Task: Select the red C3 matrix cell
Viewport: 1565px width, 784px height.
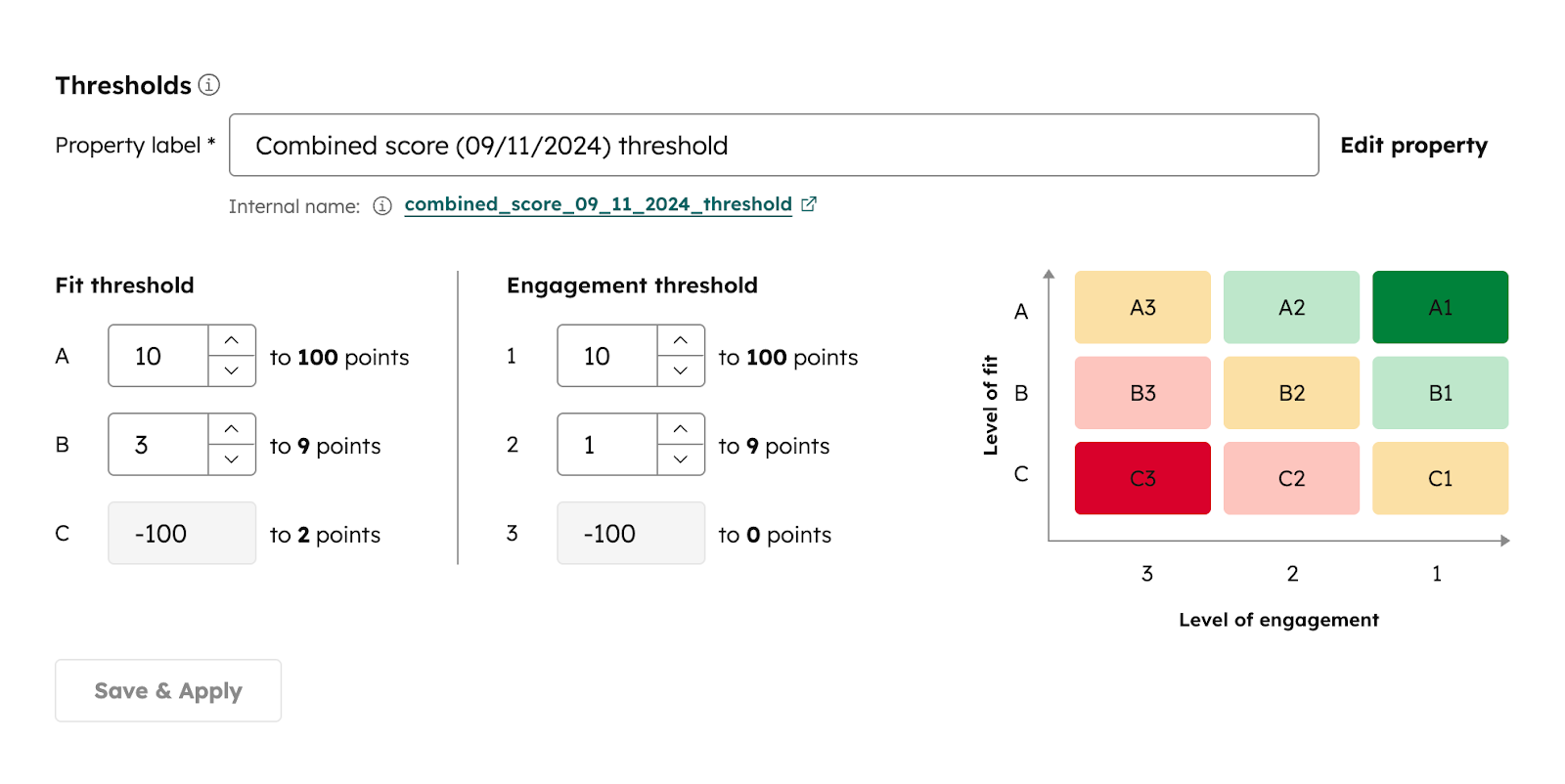Action: pos(1142,478)
